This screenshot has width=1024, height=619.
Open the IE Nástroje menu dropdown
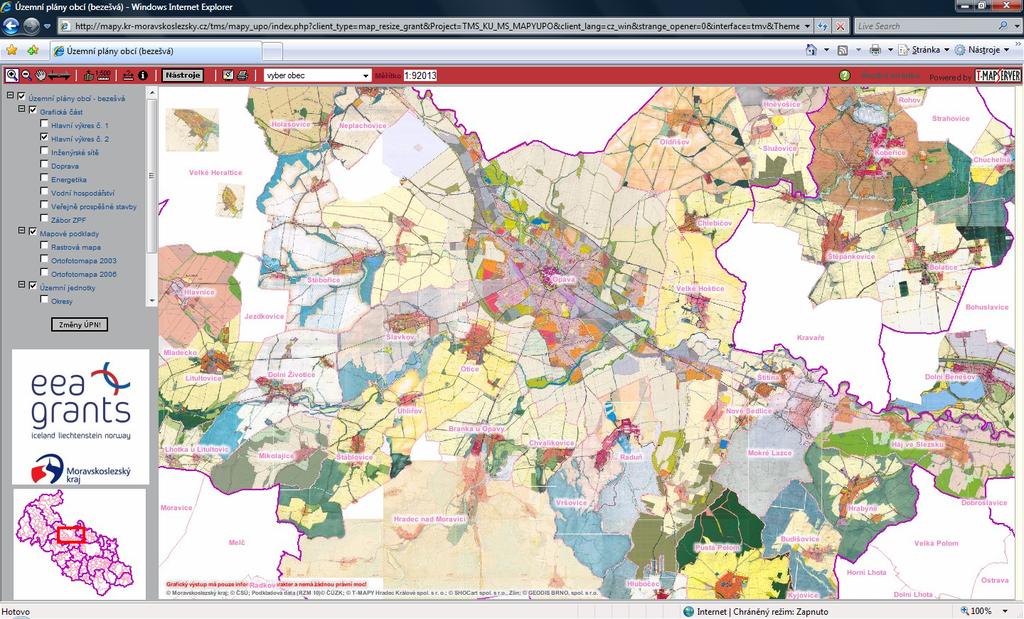tap(983, 50)
